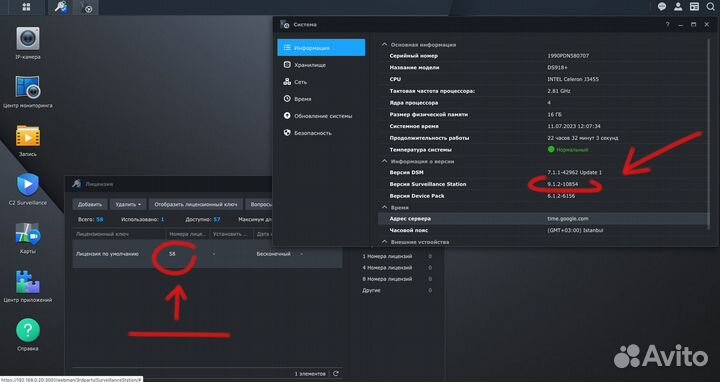
Task: Click the Использовано 1 count
Action: pos(142,219)
